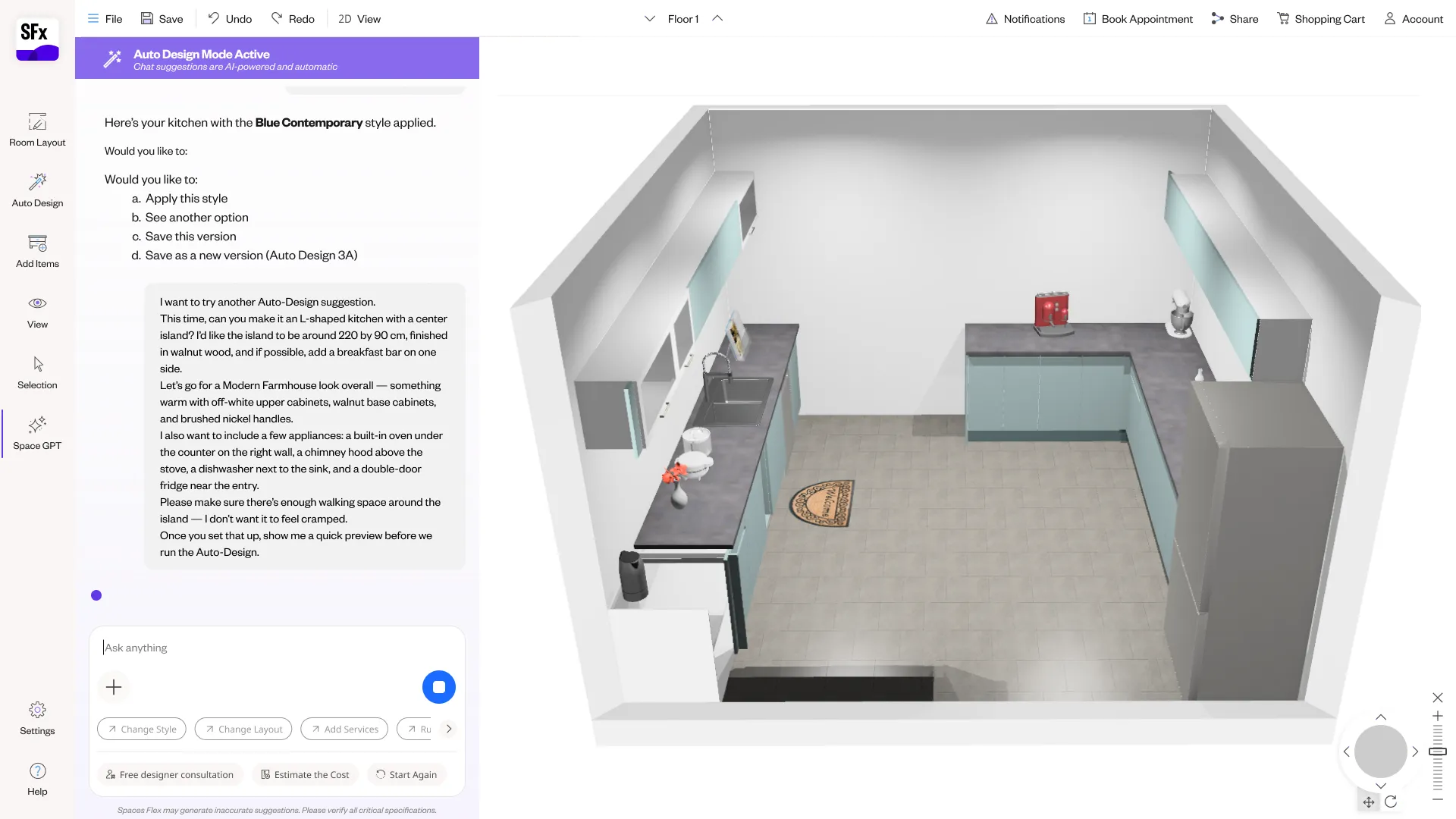Rotate the camera view left

point(1347,752)
